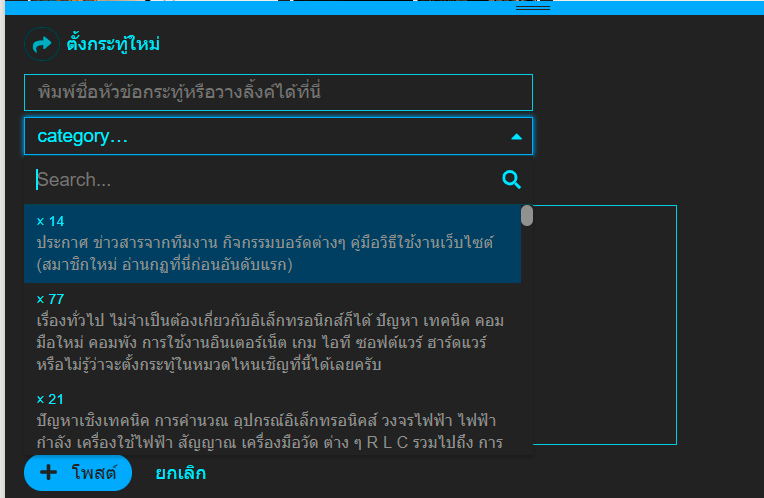Click the โพสต์ post button
This screenshot has height=498, width=764.
click(x=78, y=473)
